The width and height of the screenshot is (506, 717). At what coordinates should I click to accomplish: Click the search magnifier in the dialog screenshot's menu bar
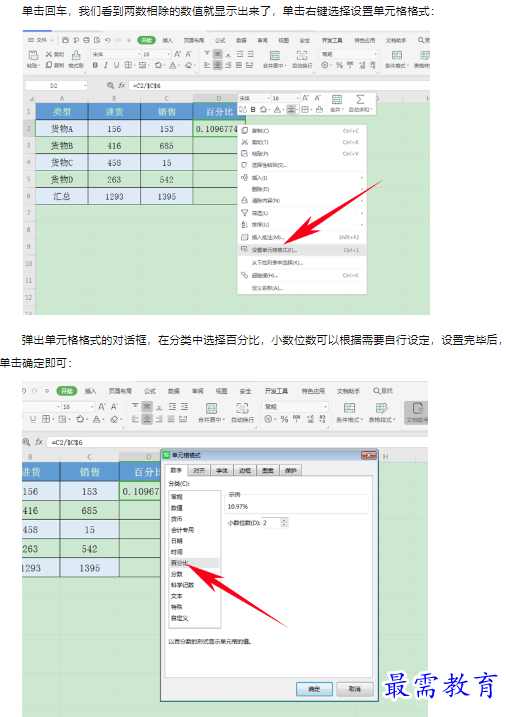(x=377, y=391)
